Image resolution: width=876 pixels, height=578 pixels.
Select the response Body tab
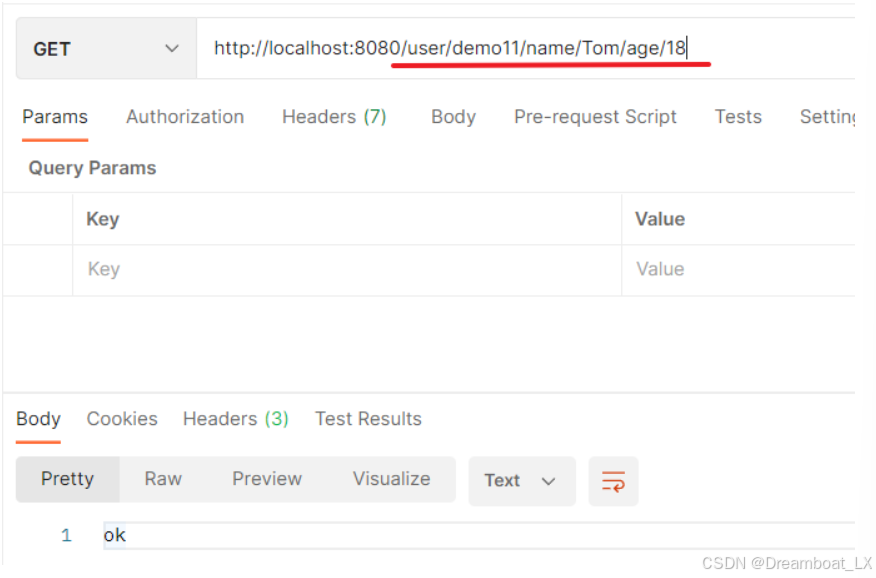pyautogui.click(x=38, y=419)
